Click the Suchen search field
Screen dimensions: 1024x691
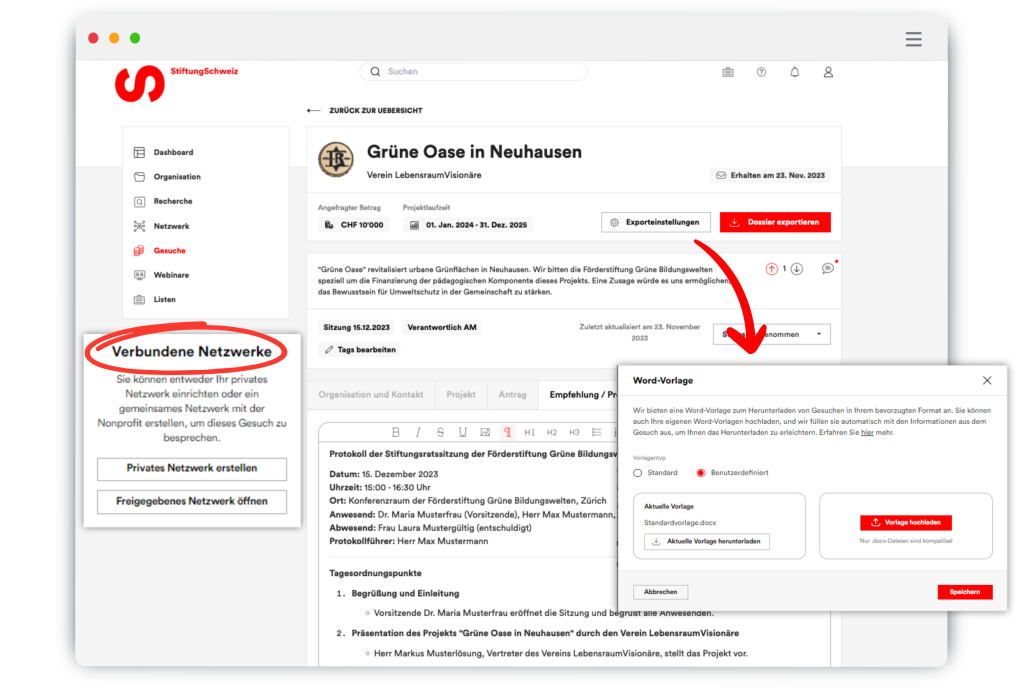(475, 72)
